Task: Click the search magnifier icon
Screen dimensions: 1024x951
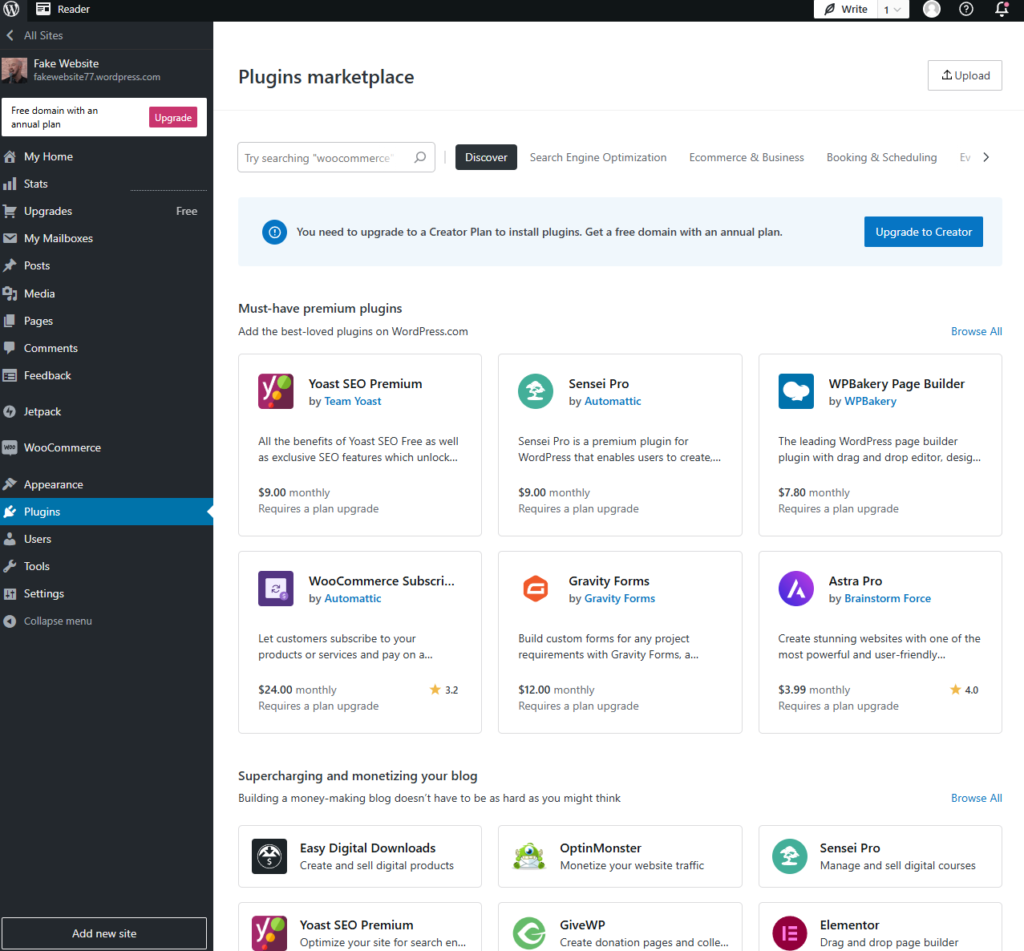Action: (420, 157)
